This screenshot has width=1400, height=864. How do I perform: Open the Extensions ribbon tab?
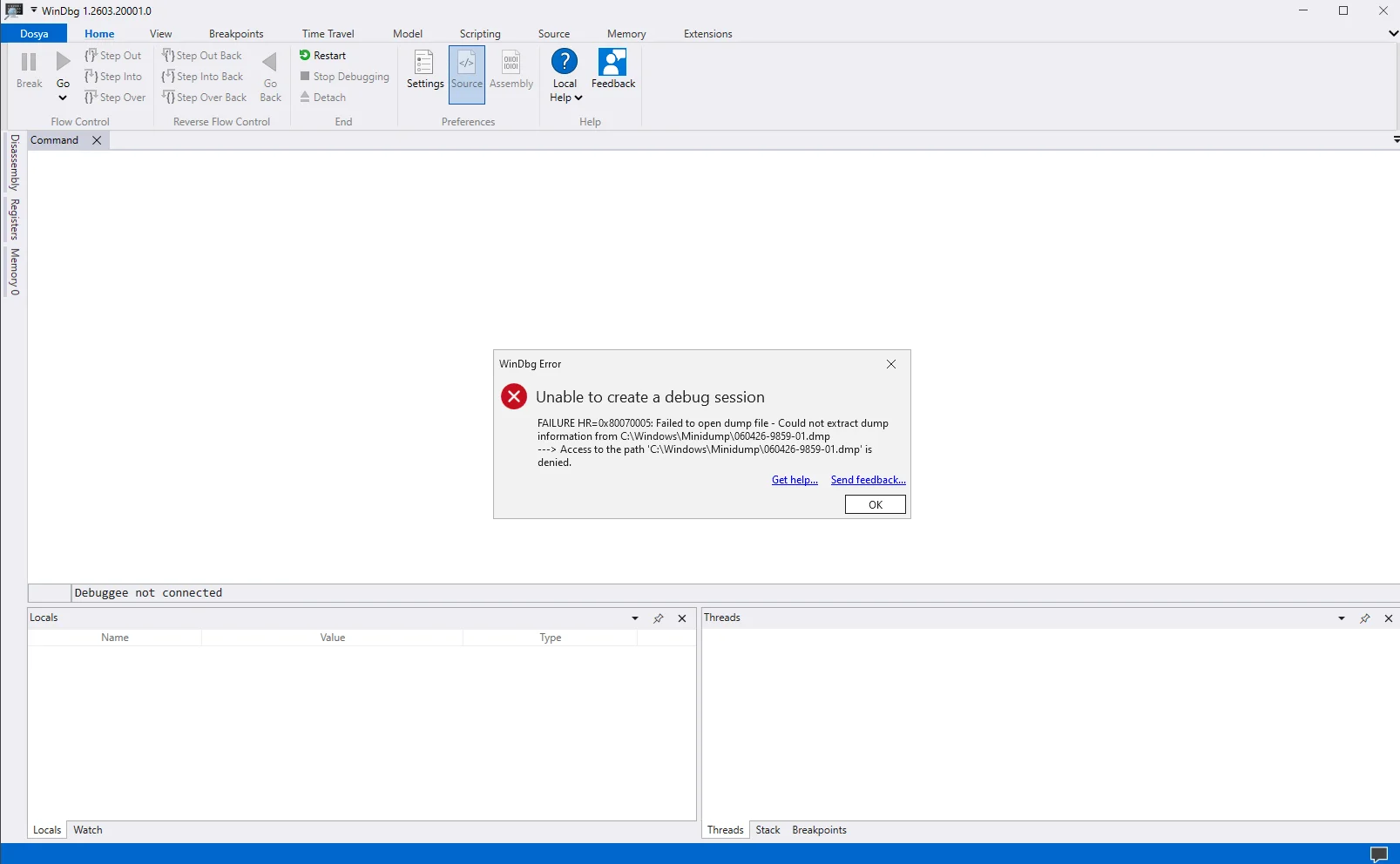(x=708, y=34)
